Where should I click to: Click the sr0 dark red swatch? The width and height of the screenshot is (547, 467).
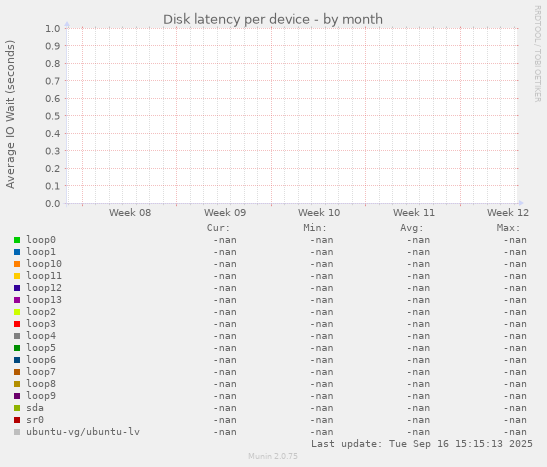click(x=17, y=420)
